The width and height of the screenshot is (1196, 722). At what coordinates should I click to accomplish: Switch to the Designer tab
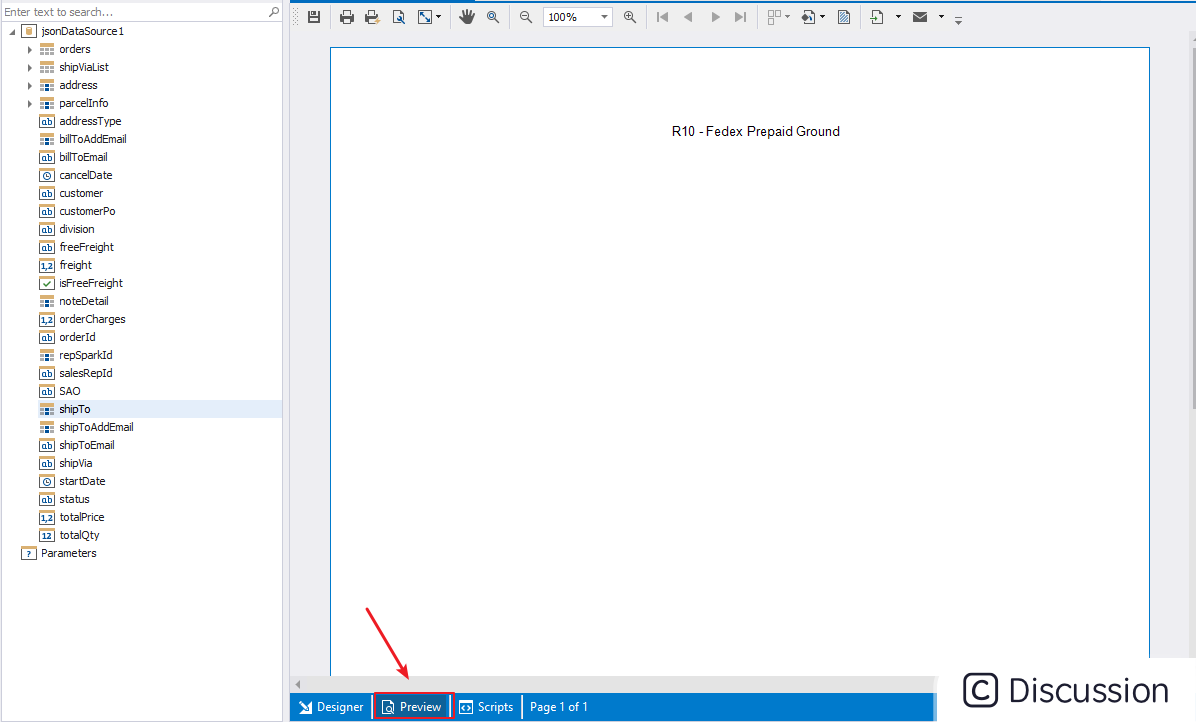[331, 707]
